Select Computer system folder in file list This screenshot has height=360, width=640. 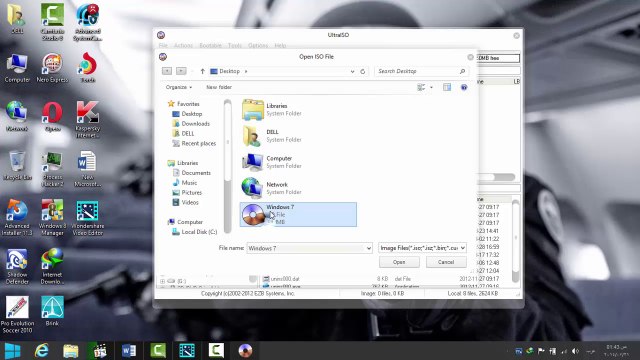point(272,162)
